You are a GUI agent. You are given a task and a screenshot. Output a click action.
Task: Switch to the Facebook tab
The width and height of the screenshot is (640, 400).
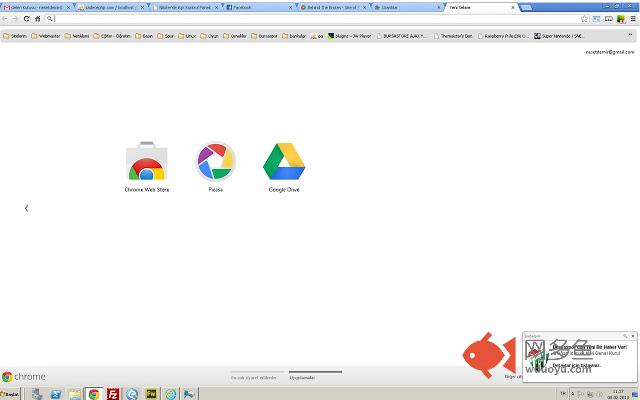[x=258, y=7]
